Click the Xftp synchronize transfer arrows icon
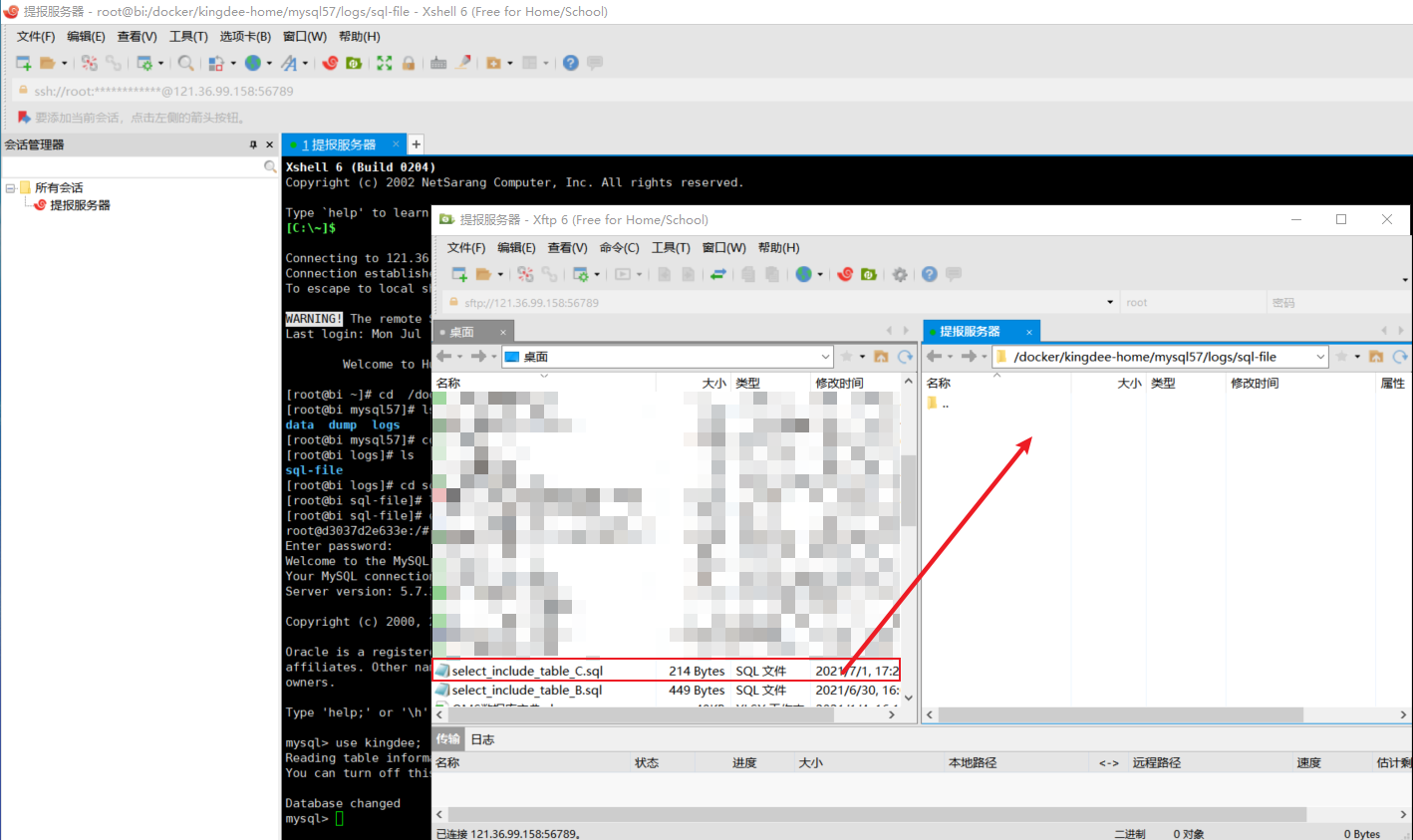This screenshot has width=1413, height=840. pyautogui.click(x=717, y=274)
